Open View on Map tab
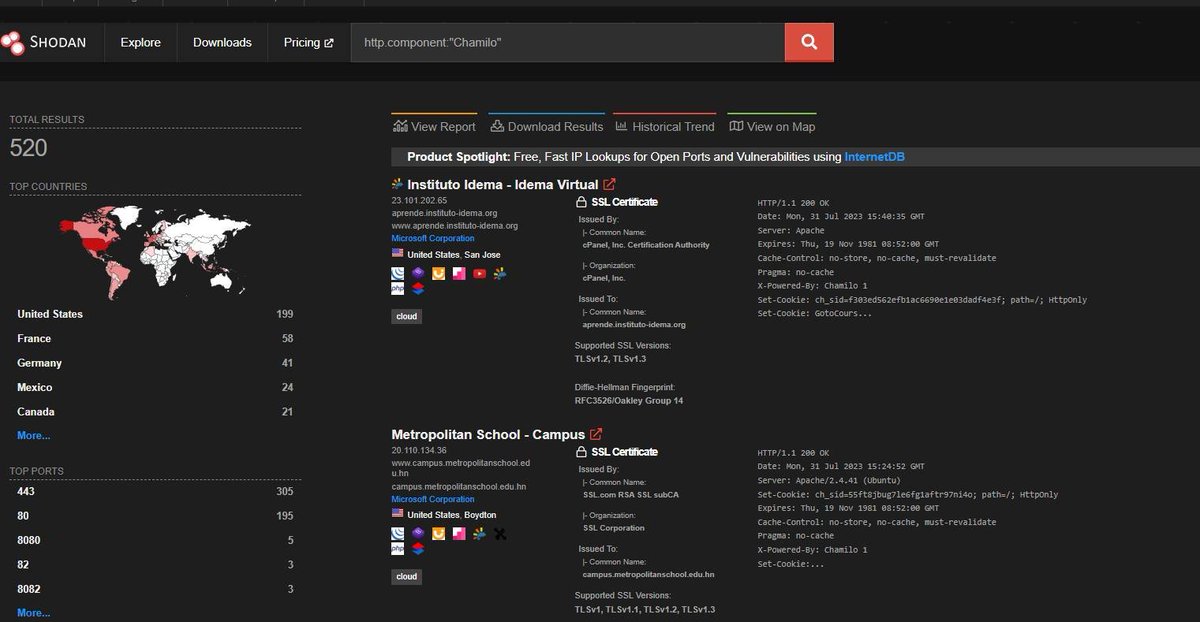This screenshot has height=622, width=1200. tap(772, 126)
